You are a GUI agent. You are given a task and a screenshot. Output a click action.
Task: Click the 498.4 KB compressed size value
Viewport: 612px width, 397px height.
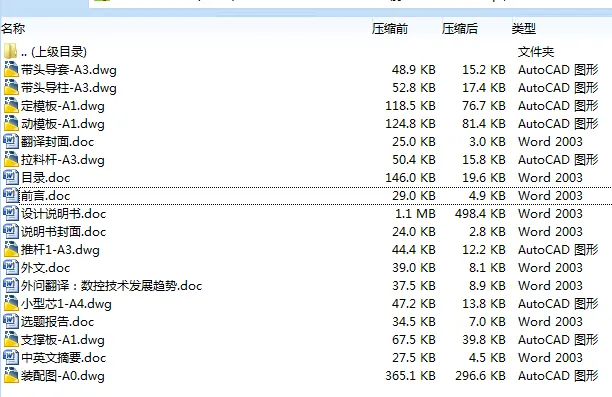[x=480, y=214]
